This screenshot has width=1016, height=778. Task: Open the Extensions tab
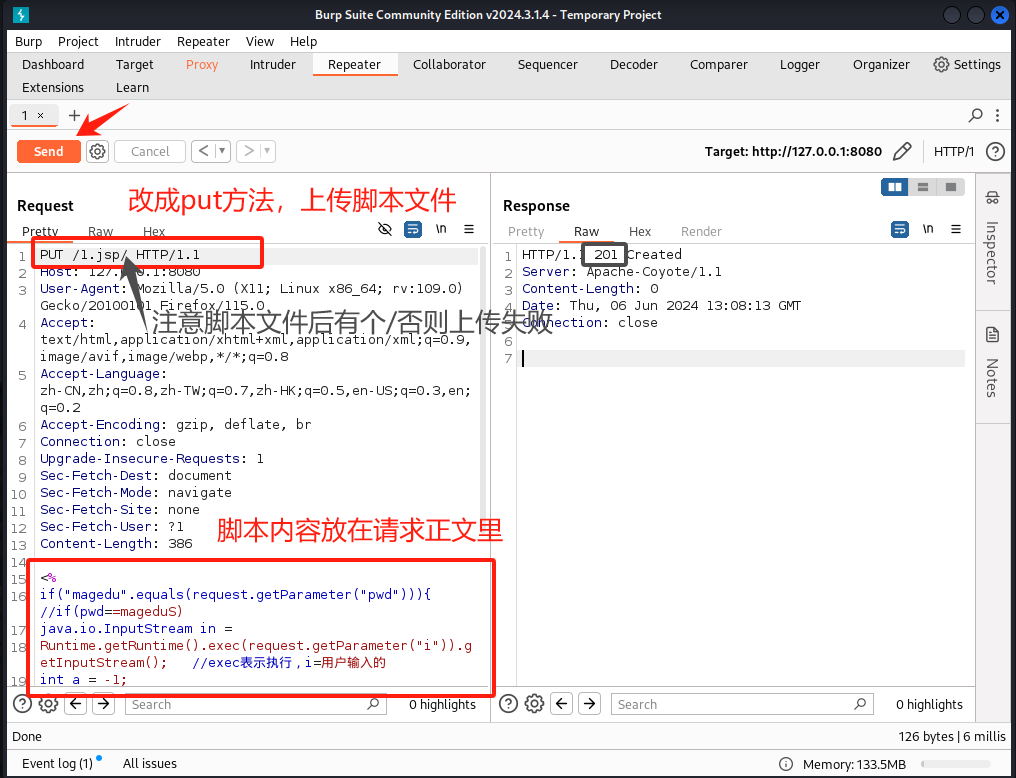pos(53,87)
